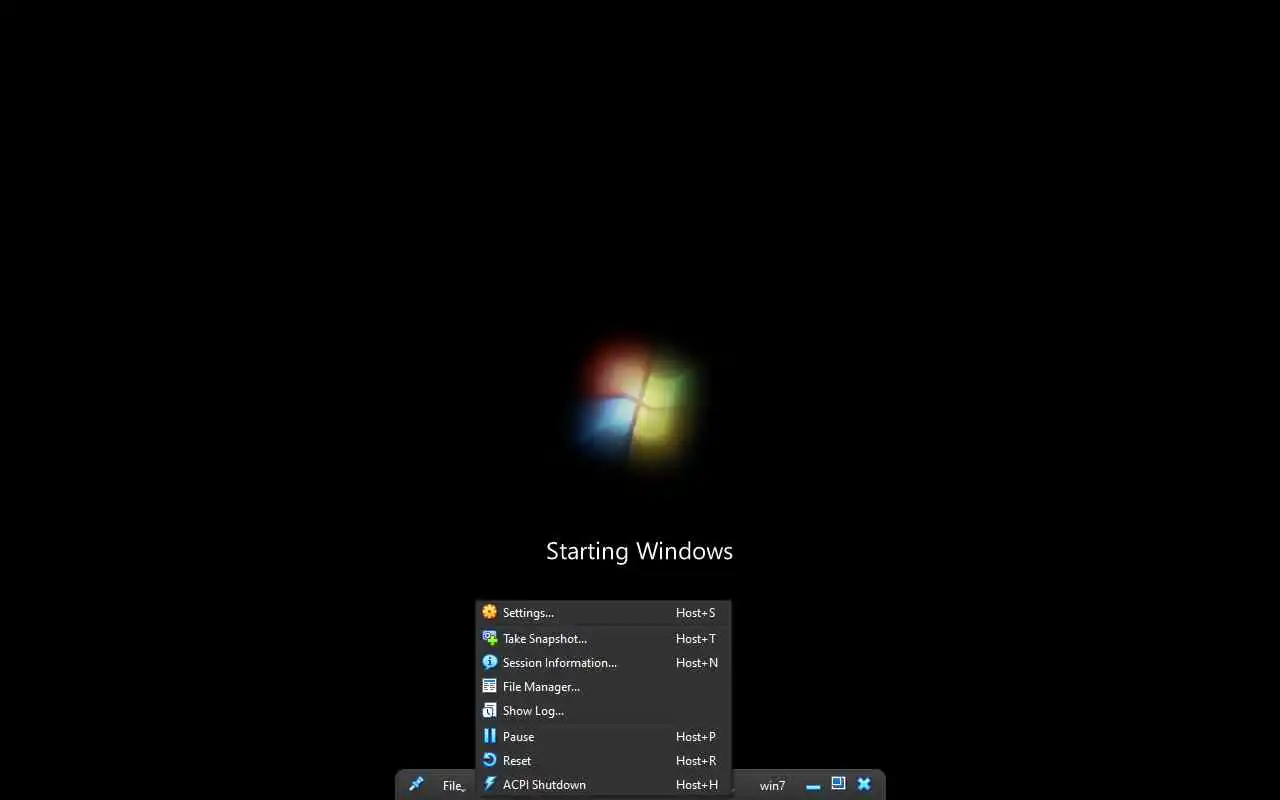The width and height of the screenshot is (1280, 800).
Task: Pause the virtual machine
Action: (603, 737)
